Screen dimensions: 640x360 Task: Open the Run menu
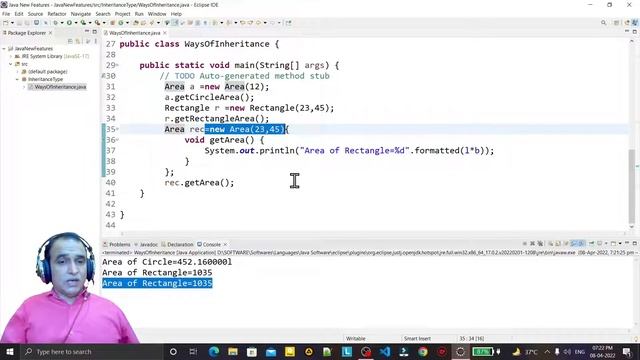pos(139,14)
